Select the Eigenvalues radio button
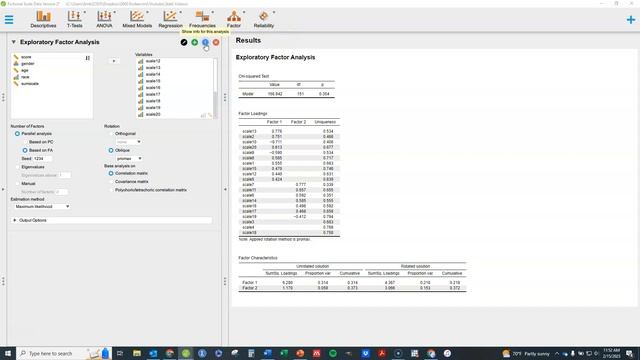Viewport: 640px width, 360px height. [x=17, y=167]
